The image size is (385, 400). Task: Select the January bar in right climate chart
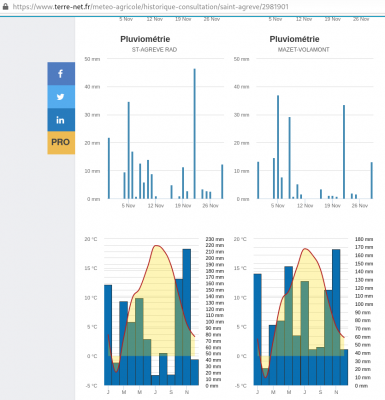[x=257, y=329]
